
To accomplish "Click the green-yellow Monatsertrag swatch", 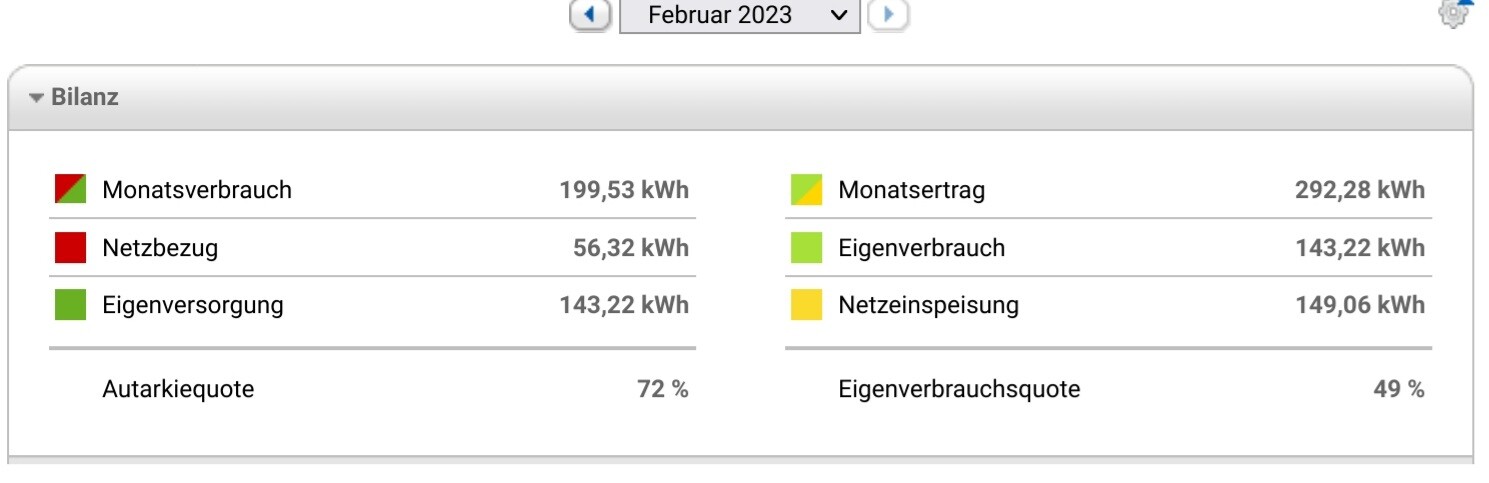I will click(x=806, y=189).
